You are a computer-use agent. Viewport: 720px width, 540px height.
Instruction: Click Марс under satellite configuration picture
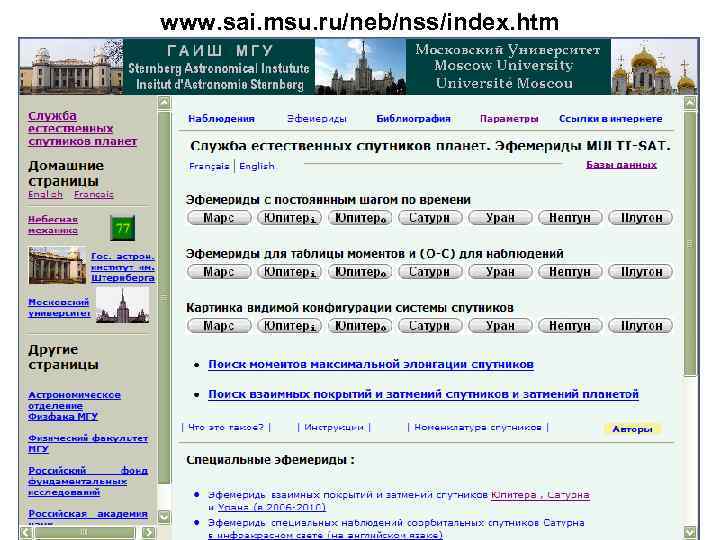[219, 326]
